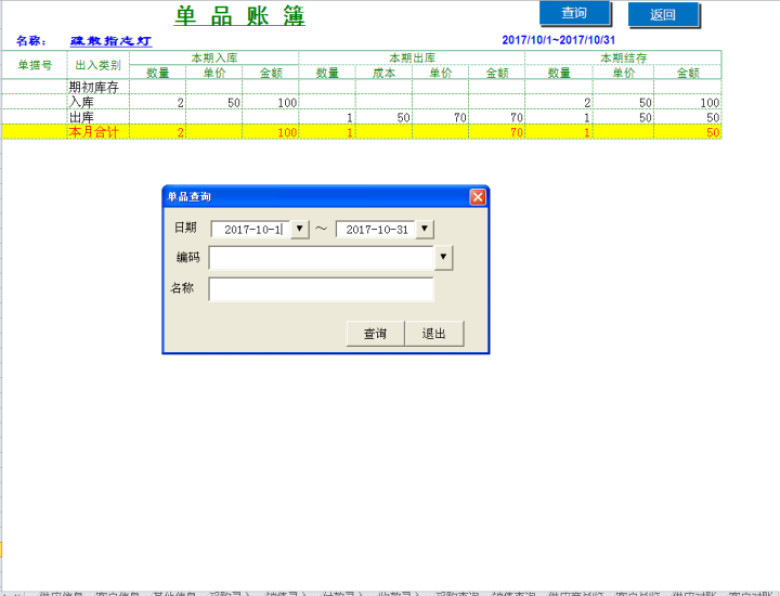
Task: Click the 本期结存 group header
Action: coord(623,58)
